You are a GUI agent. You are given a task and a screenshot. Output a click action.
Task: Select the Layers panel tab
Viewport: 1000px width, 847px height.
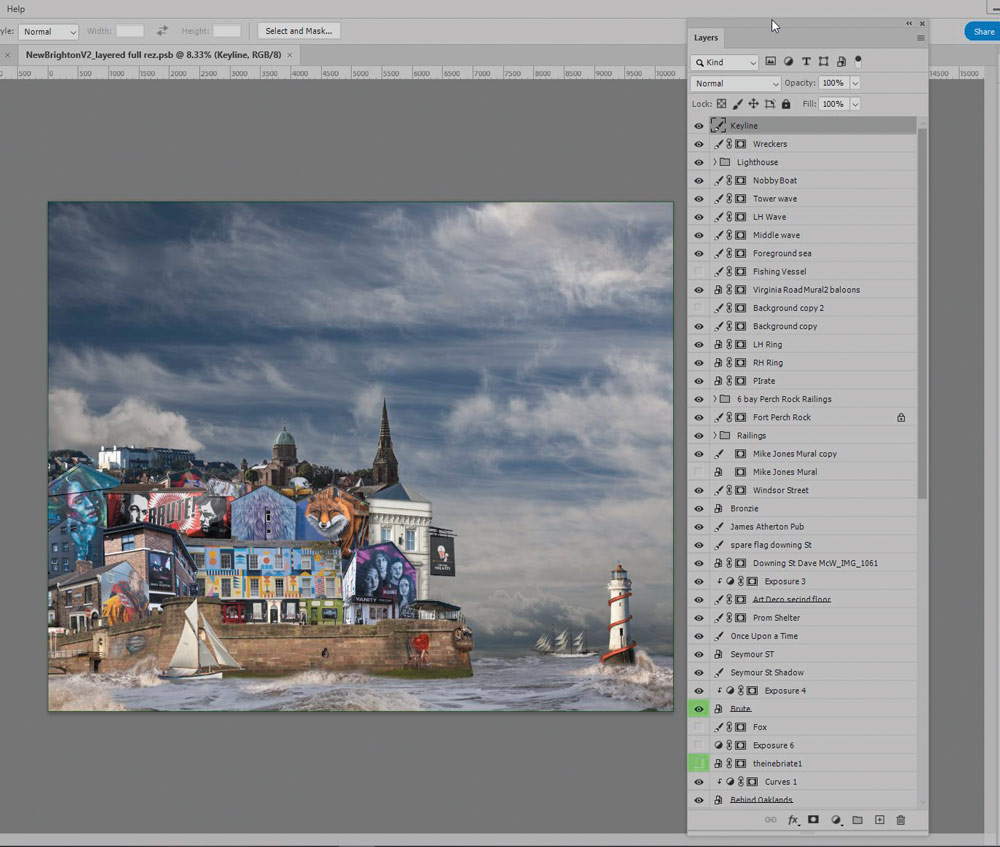tap(705, 38)
